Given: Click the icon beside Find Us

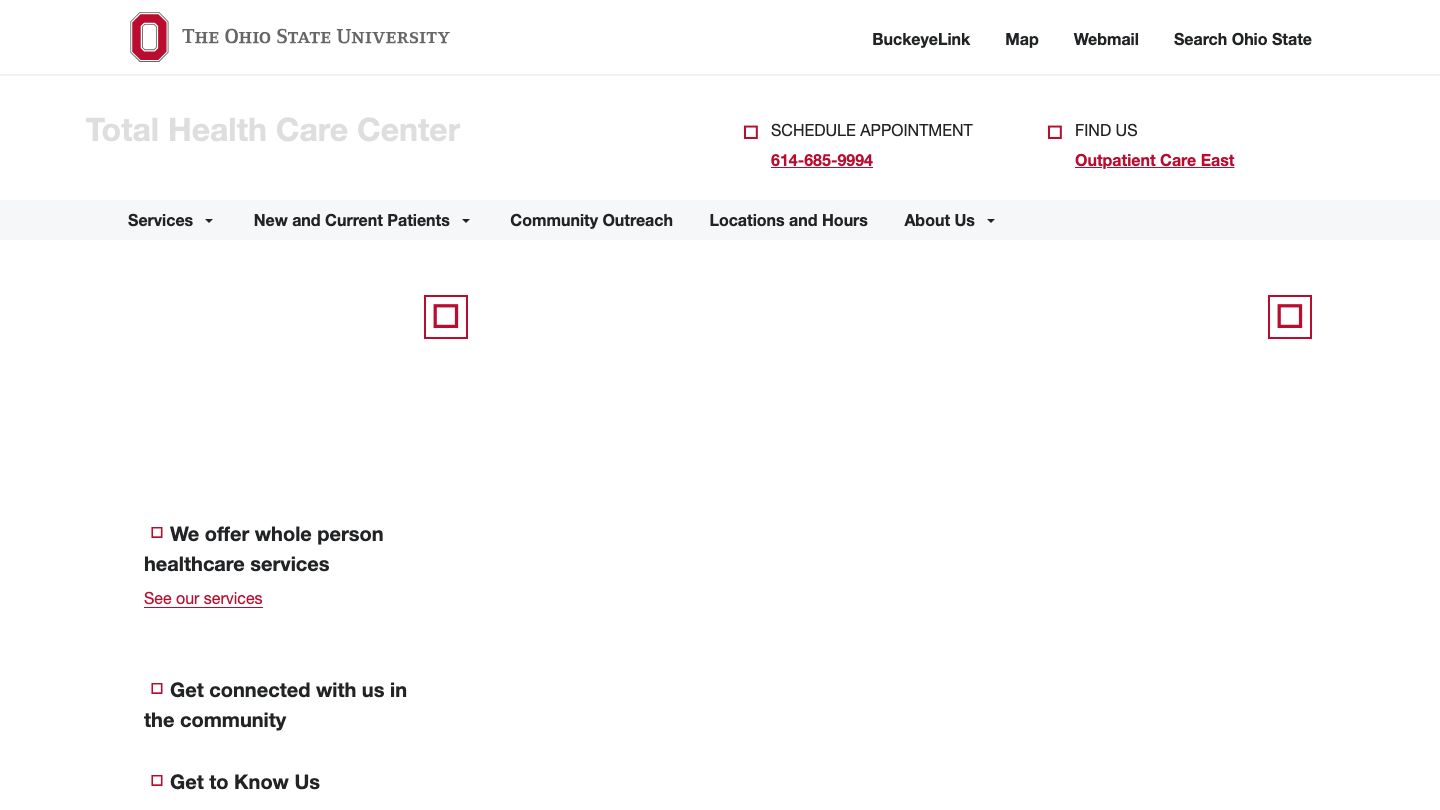Looking at the screenshot, I should tap(1054, 132).
